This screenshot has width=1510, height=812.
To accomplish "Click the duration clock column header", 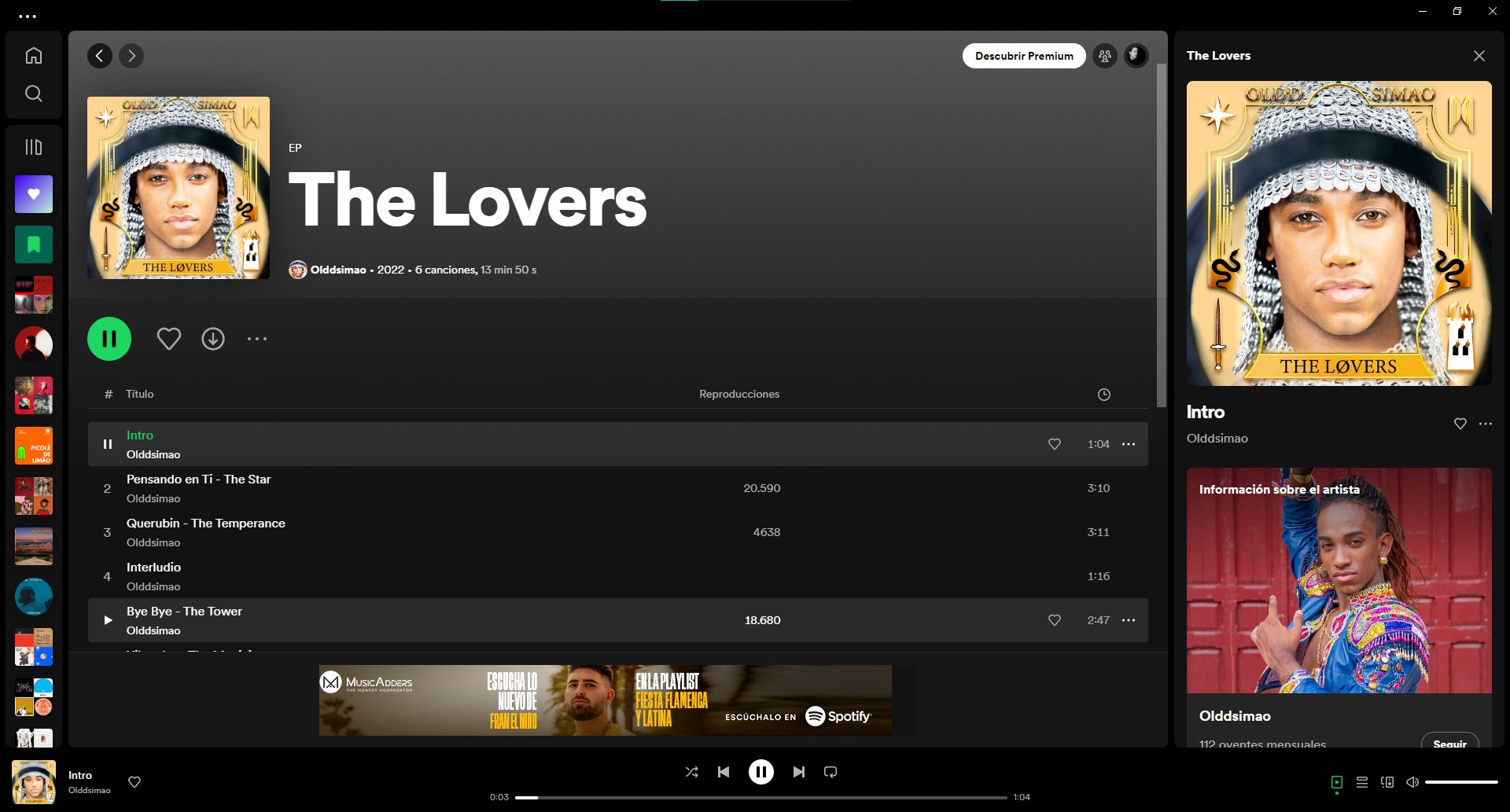I will (x=1104, y=395).
